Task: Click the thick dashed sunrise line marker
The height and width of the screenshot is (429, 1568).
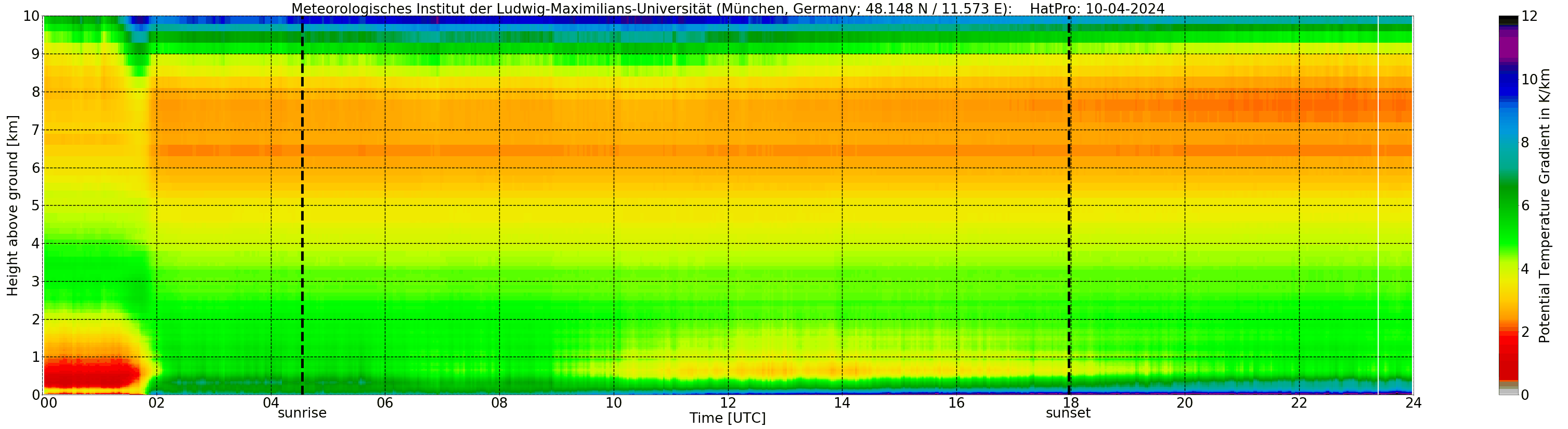Action: [x=303, y=205]
